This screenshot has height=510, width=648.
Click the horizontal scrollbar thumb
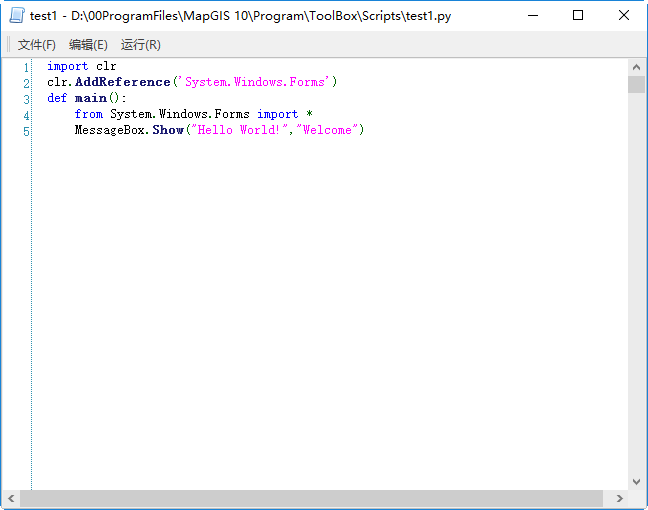(310, 498)
